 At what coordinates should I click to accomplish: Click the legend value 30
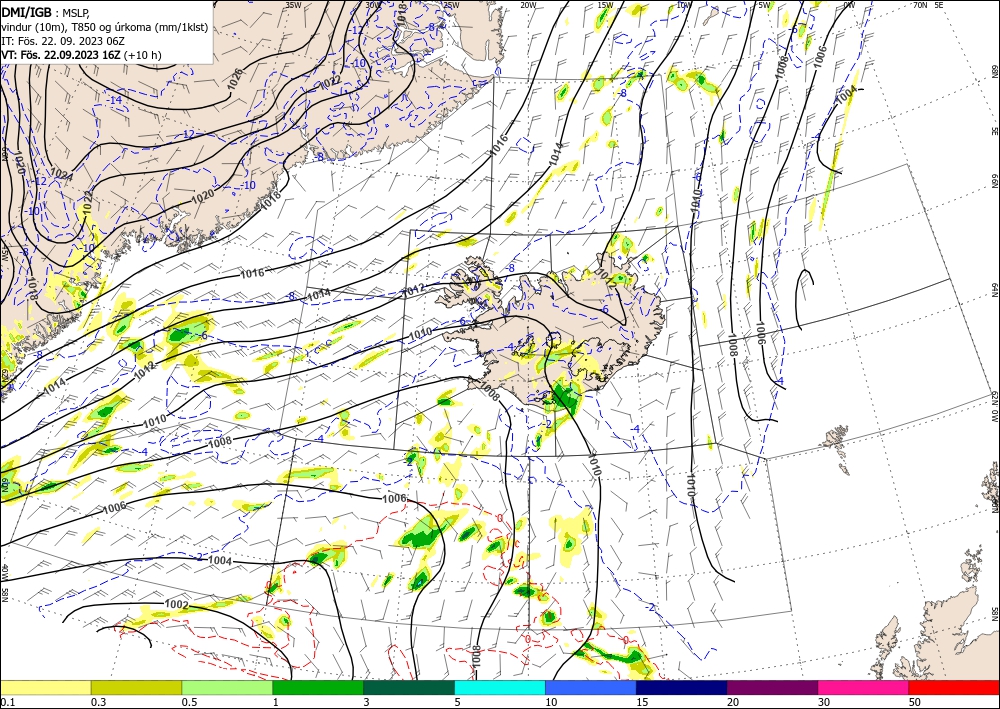coord(824,702)
